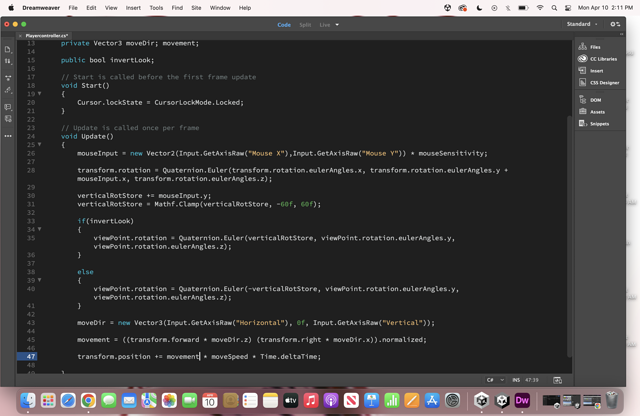Open the DOM panel
The image size is (640, 416).
(x=590, y=100)
